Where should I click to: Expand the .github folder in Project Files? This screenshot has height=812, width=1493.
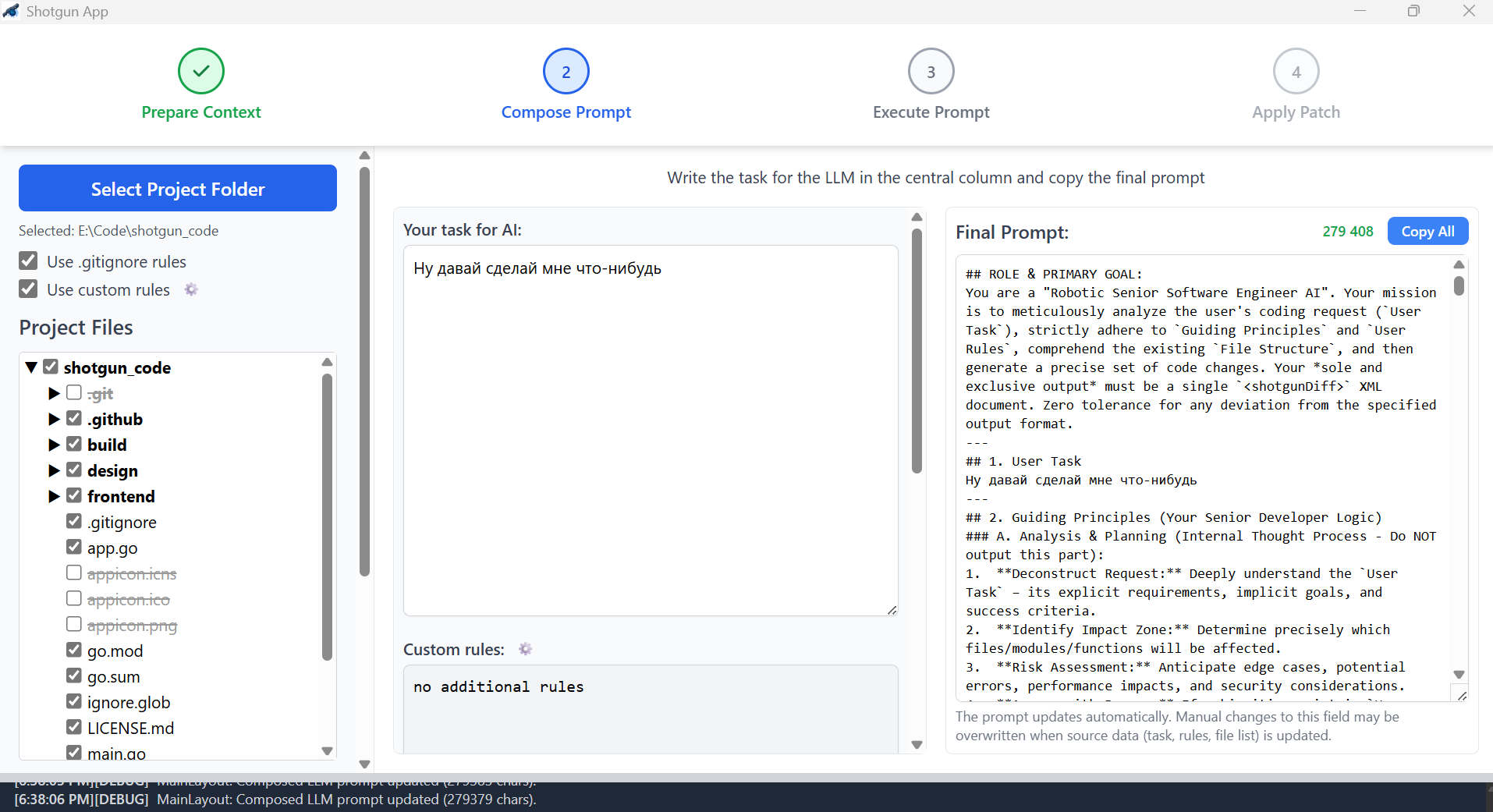pyautogui.click(x=53, y=419)
